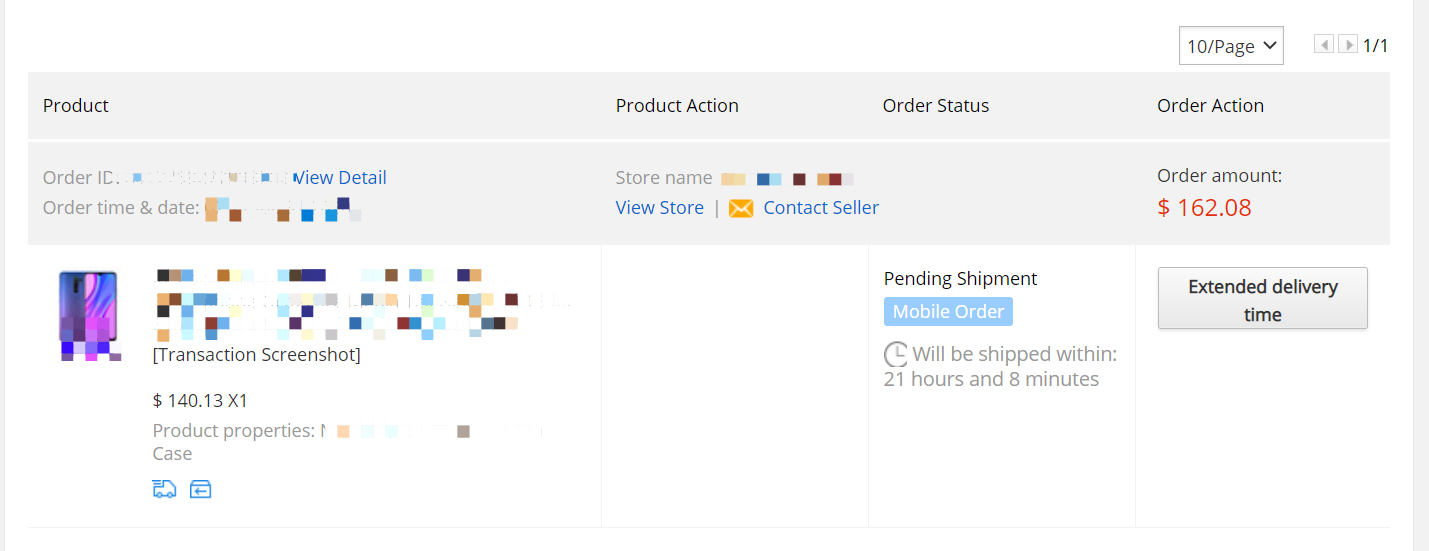Image resolution: width=1429 pixels, height=551 pixels.
Task: Click the Order Status column header
Action: coord(936,106)
